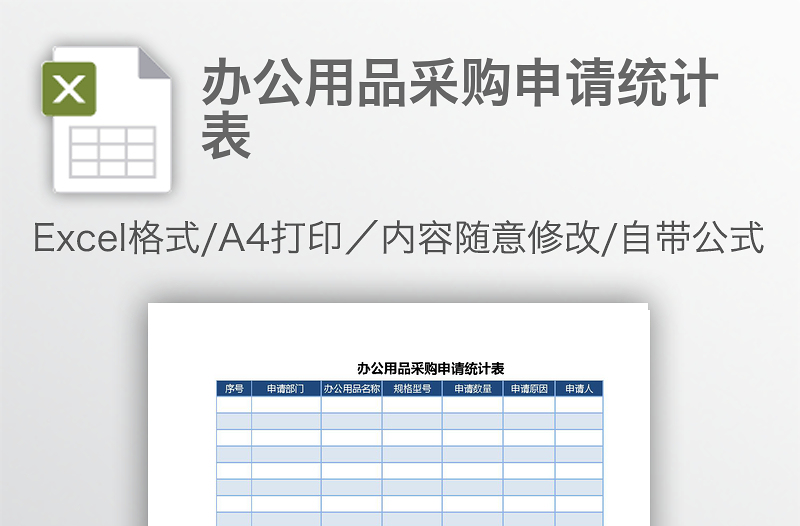Click the preview sheet title 办公用品采购申请统计表
This screenshot has width=800, height=526.
(x=431, y=368)
